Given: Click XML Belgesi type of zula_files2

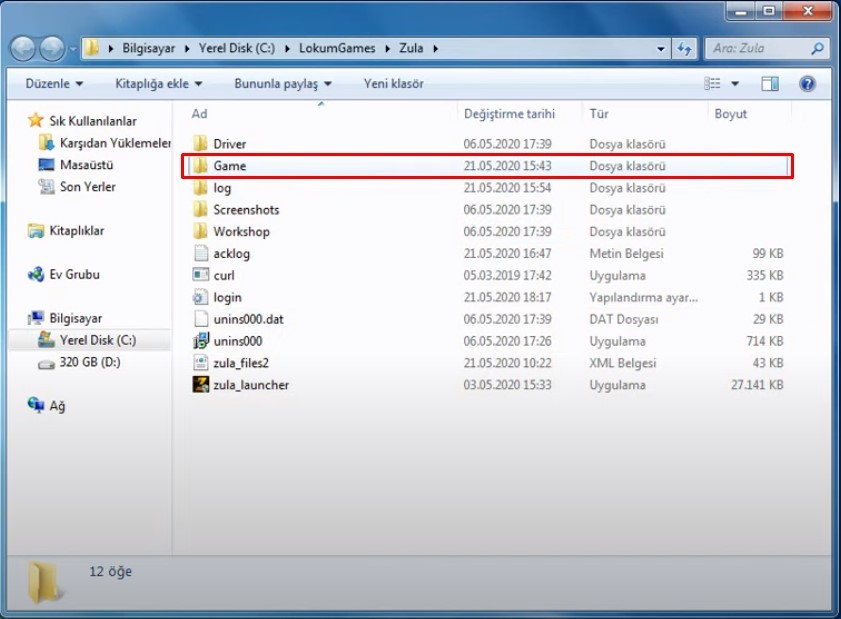Looking at the screenshot, I should click(x=623, y=363).
